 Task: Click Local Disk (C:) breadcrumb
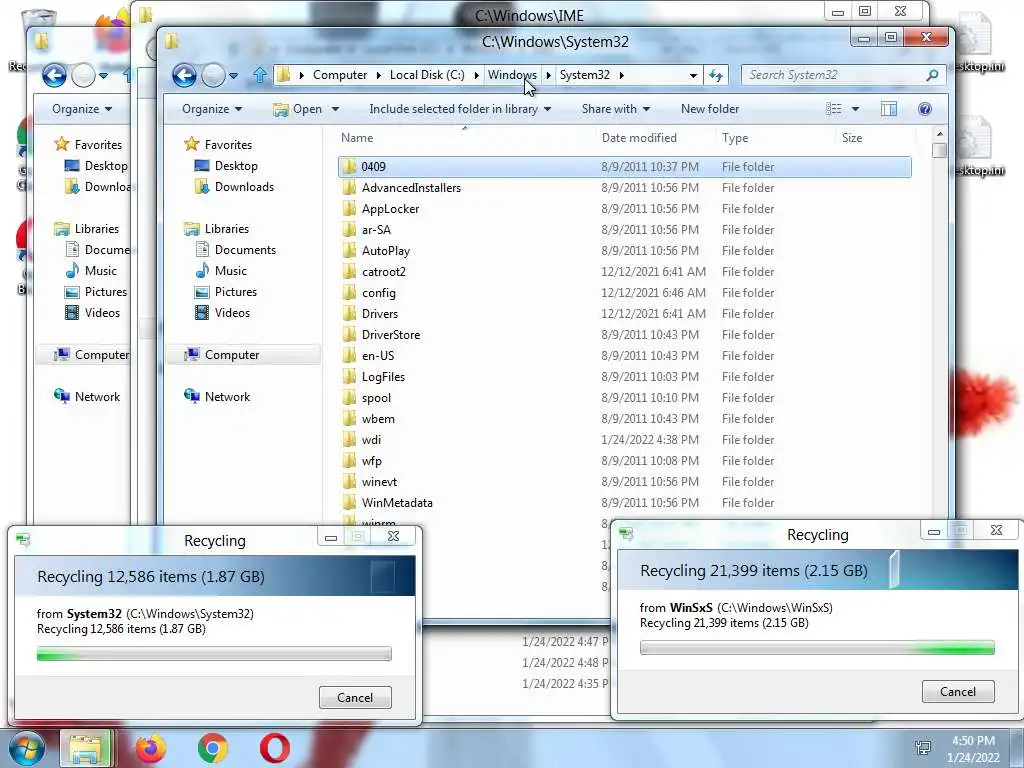pos(427,75)
